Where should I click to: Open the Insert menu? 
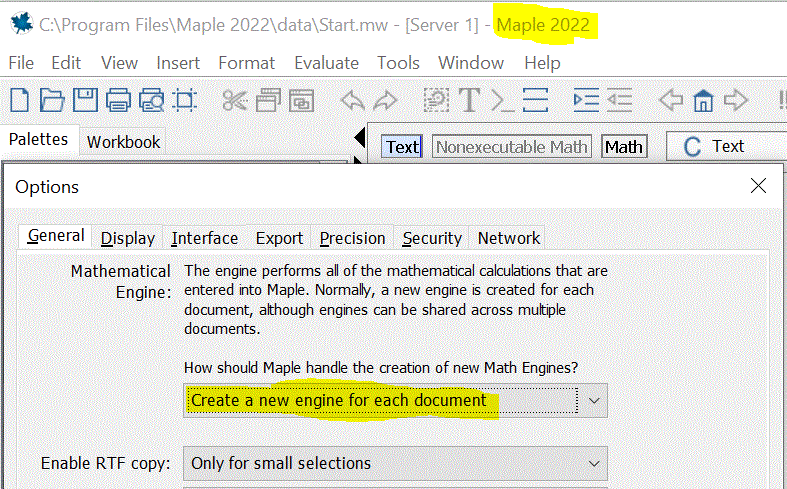(178, 63)
